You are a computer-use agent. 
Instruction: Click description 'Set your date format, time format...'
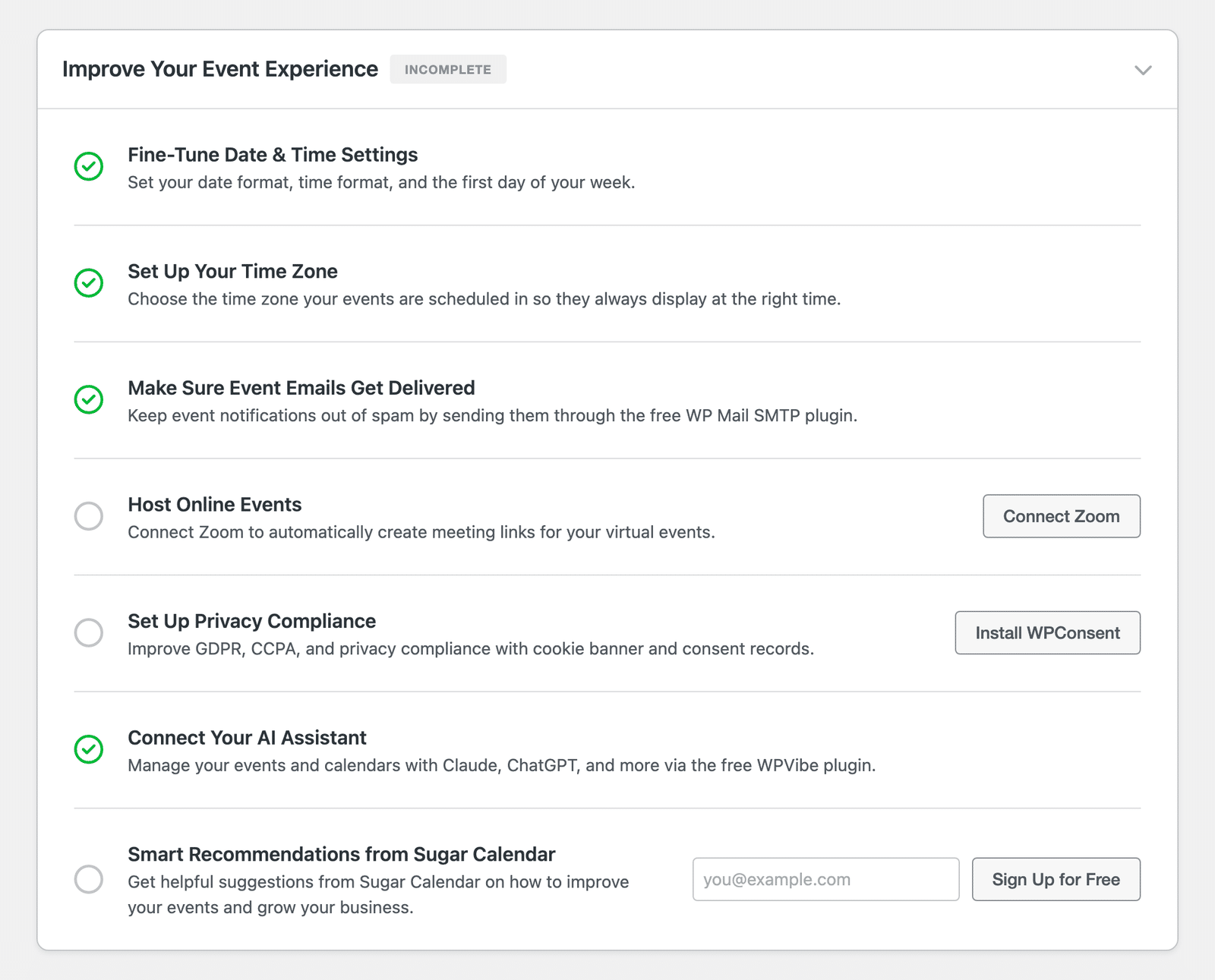click(381, 183)
